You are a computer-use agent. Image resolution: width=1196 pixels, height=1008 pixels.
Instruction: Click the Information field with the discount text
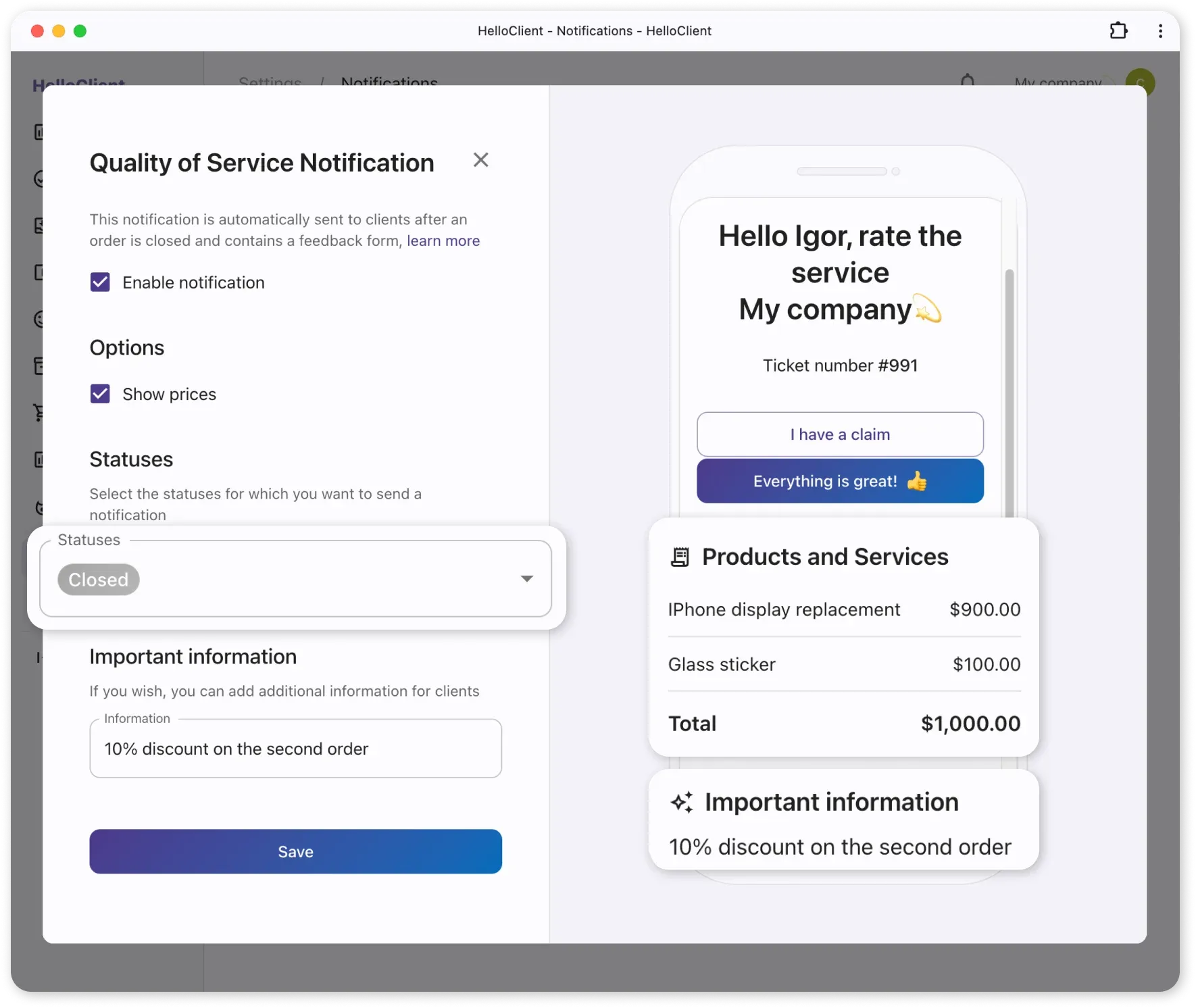click(x=295, y=749)
